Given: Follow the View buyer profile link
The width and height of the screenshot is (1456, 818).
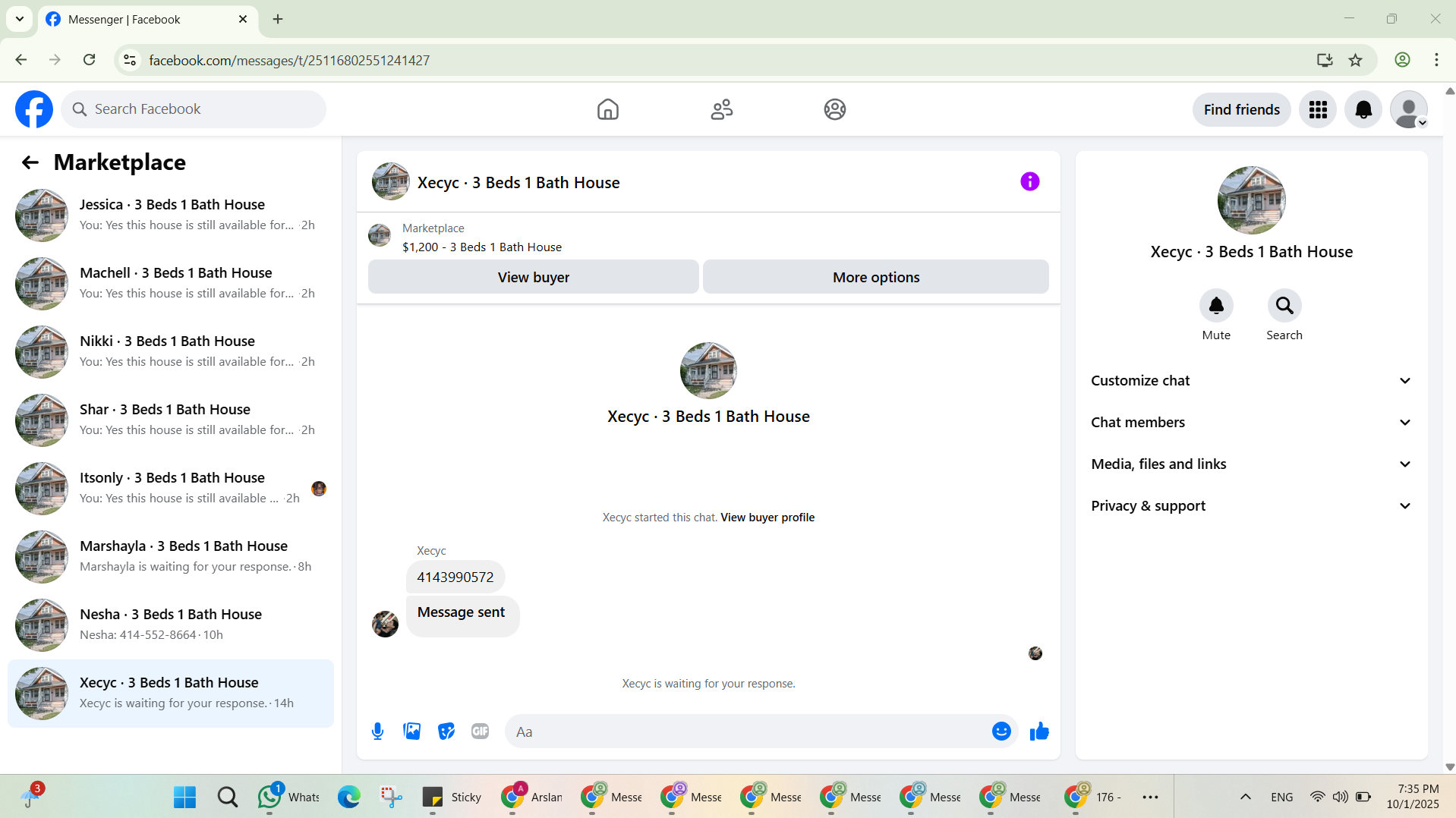Looking at the screenshot, I should click(x=767, y=518).
